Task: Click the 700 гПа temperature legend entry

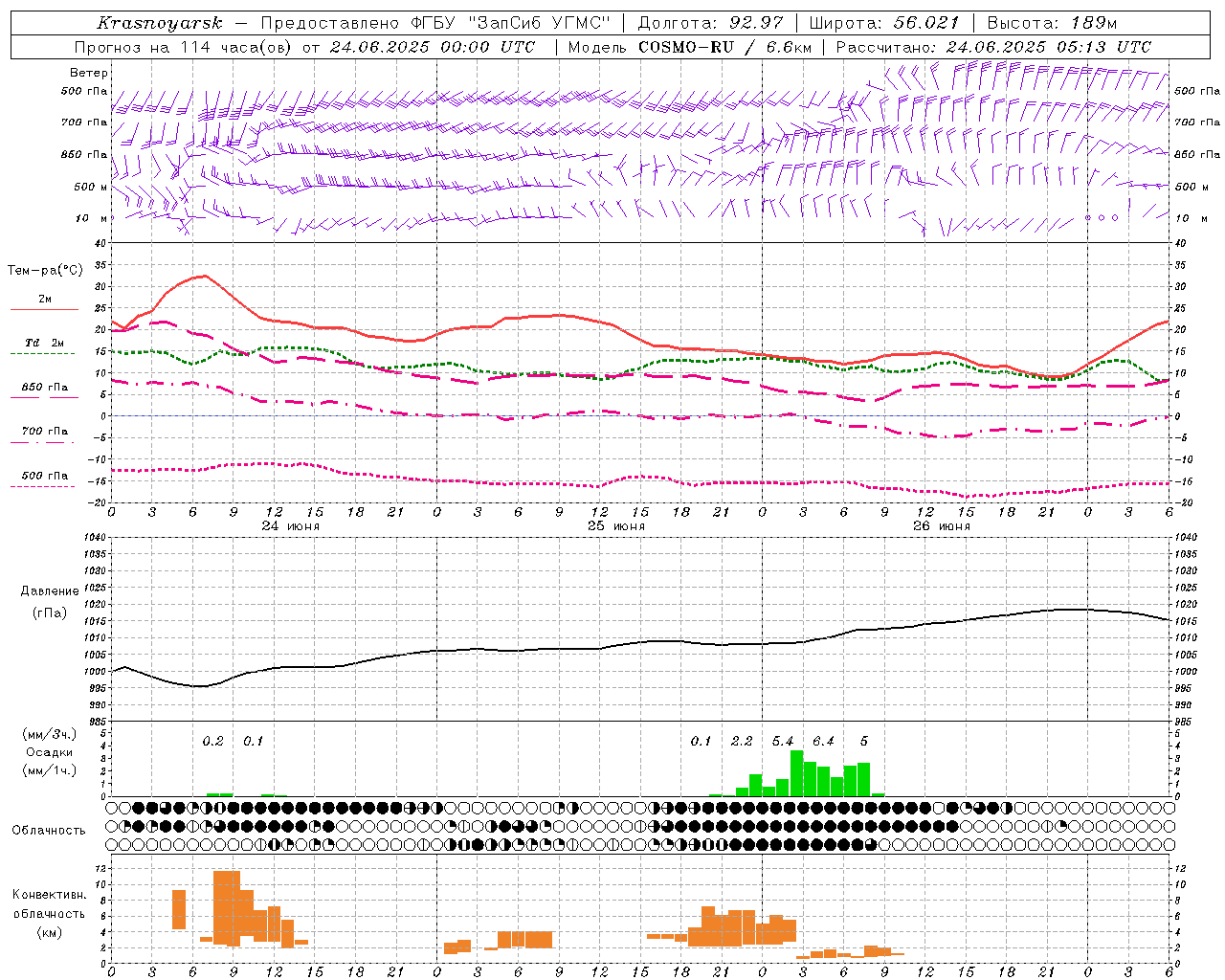Action: point(44,432)
